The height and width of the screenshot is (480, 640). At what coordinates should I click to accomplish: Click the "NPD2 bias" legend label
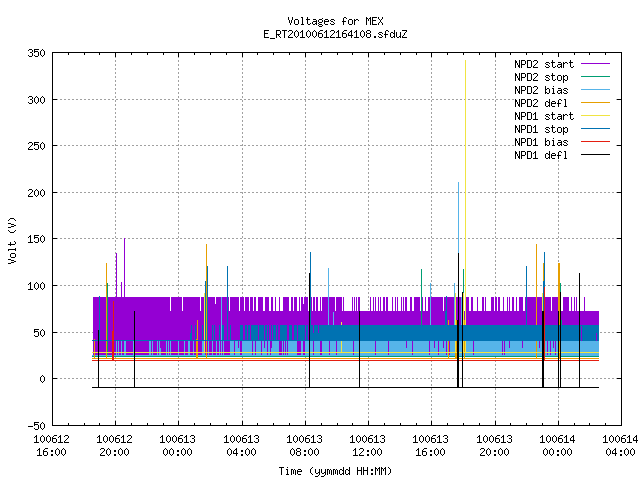point(541,90)
